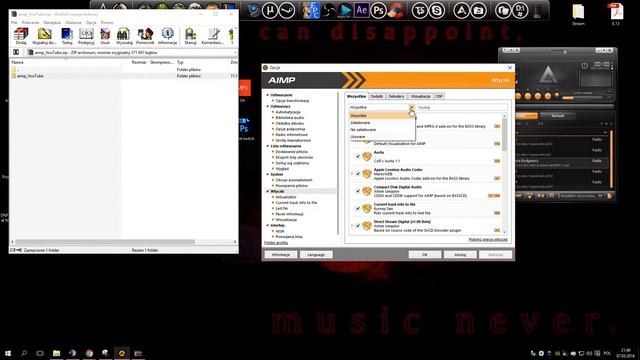Viewport: 640px width, 360px height.
Task: Open the Windows Start menu
Action: tap(8, 353)
